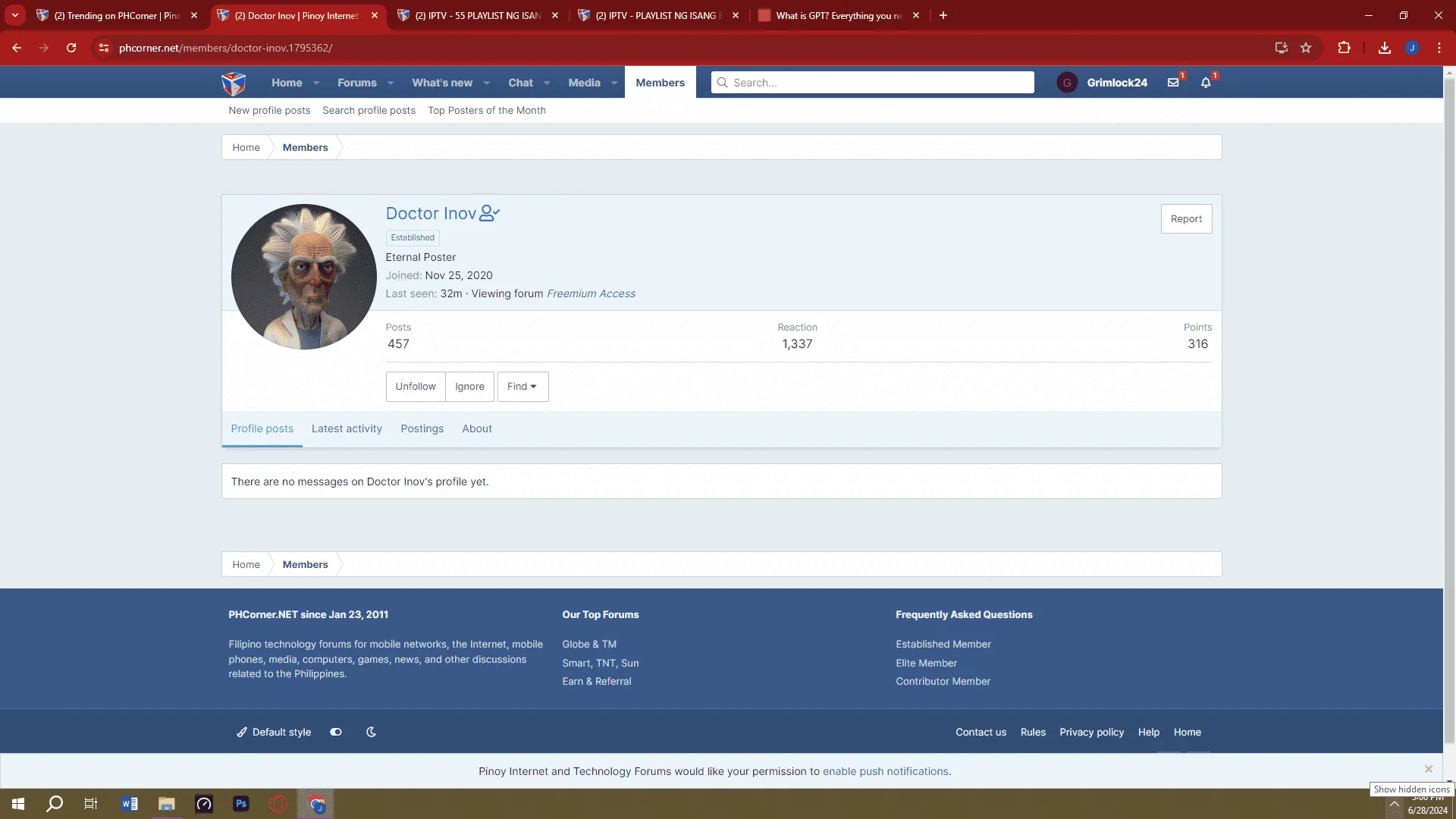Open Windows taskbar search
Screen dimensions: 1456x819
click(x=55, y=804)
